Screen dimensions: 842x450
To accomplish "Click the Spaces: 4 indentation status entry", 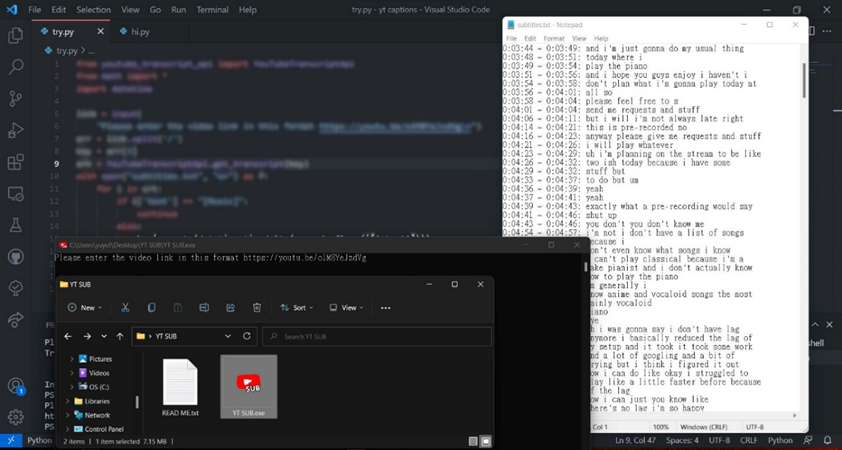I will point(683,440).
